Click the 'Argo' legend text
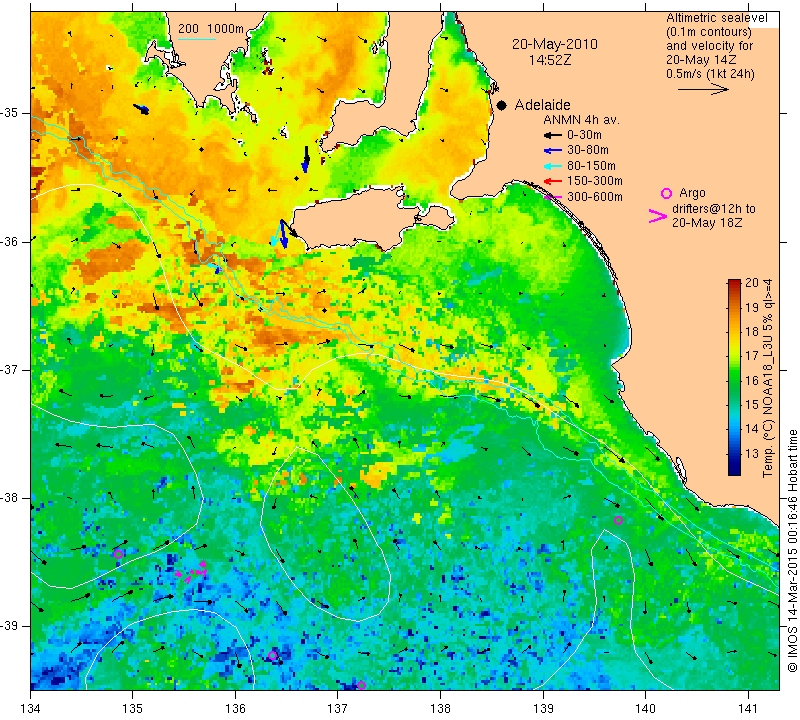800x720 pixels. tap(692, 193)
